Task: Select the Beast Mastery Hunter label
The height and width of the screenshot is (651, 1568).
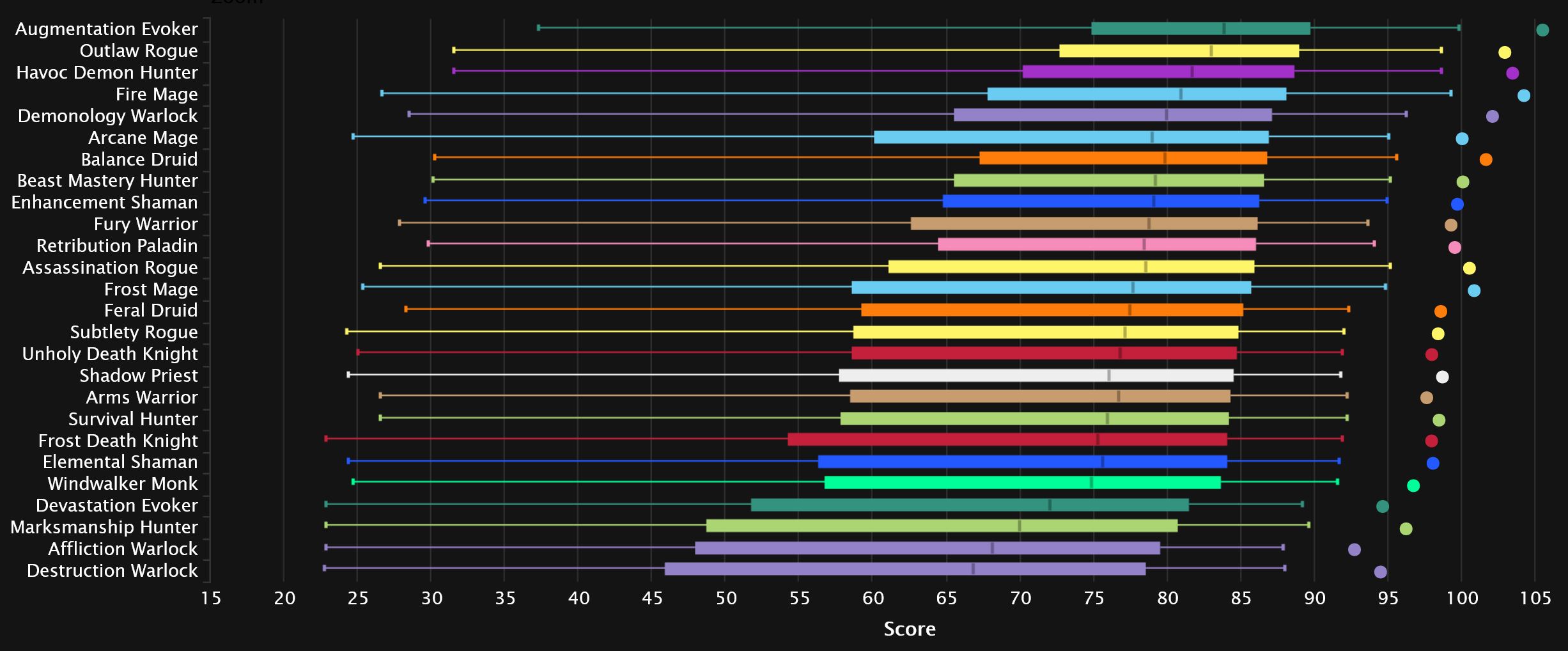Action: click(x=107, y=181)
